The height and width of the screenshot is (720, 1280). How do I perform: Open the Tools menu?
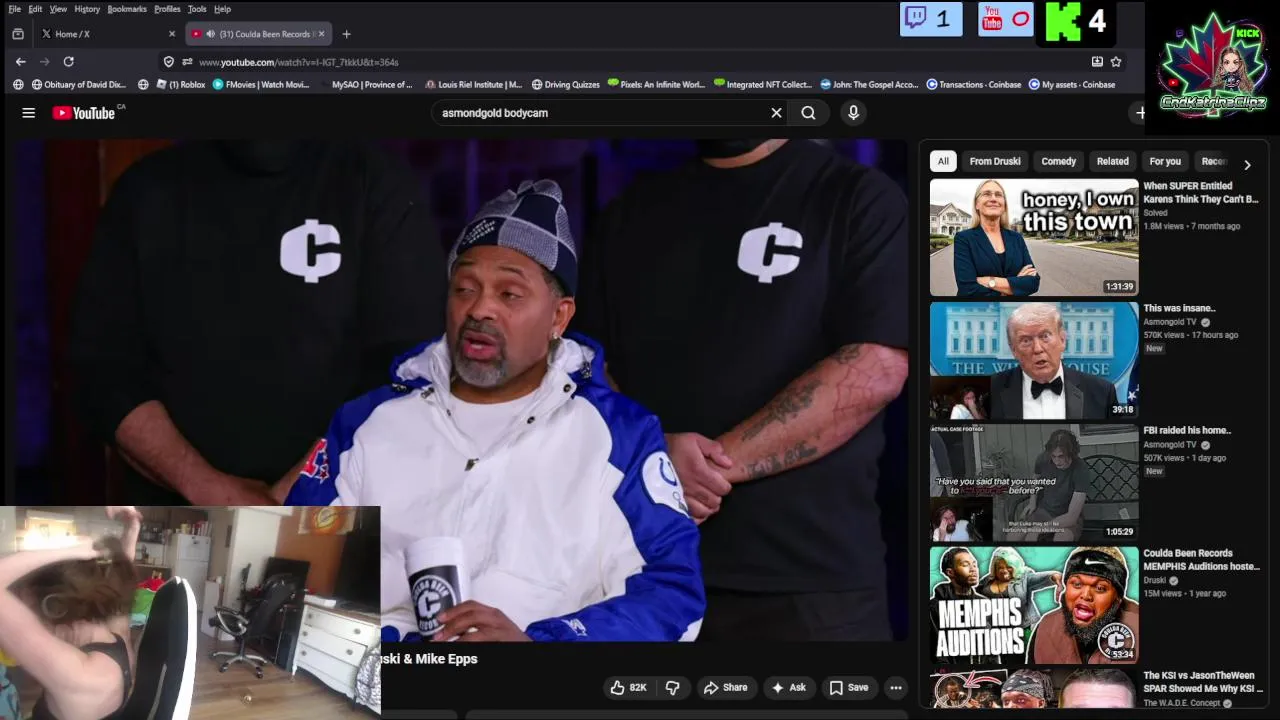(197, 9)
